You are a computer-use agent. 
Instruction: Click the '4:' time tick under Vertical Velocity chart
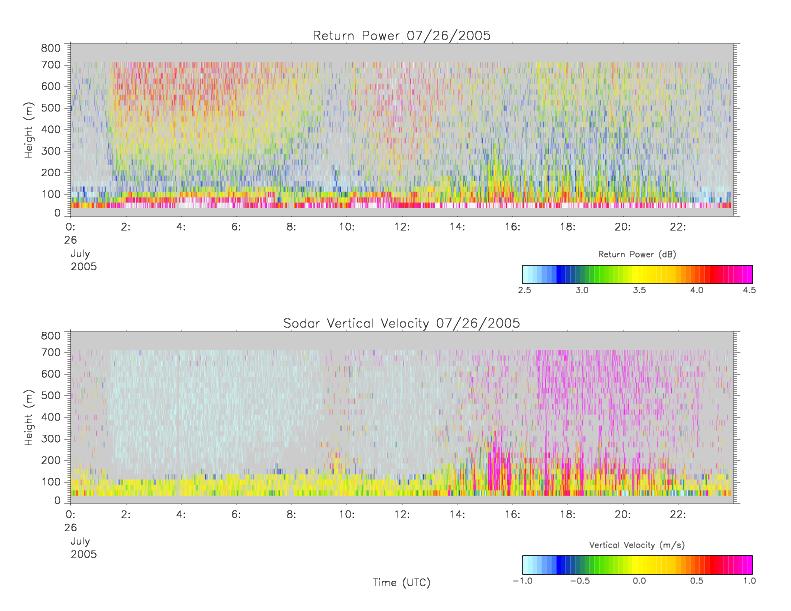(x=181, y=514)
